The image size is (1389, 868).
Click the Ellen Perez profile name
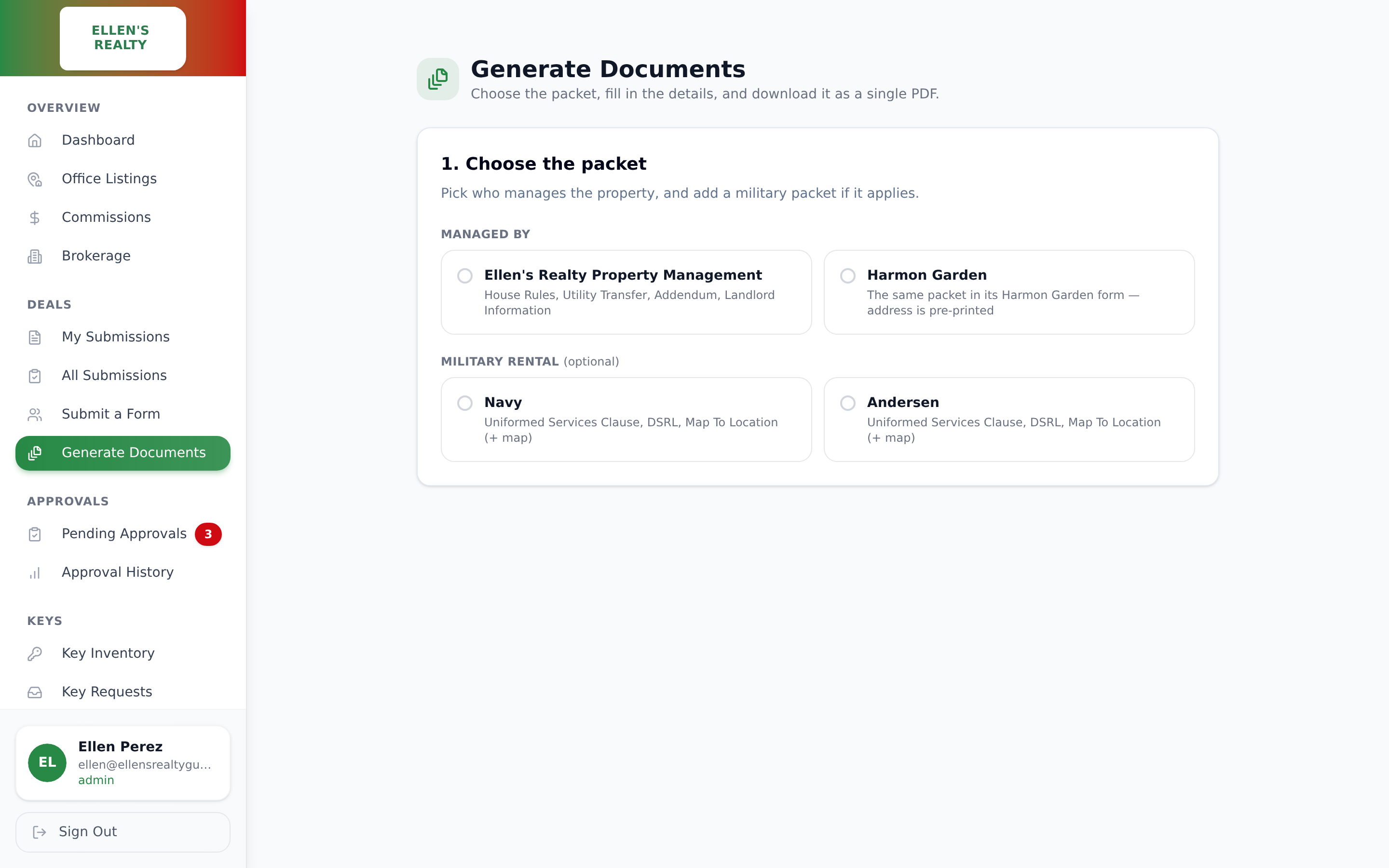121,747
